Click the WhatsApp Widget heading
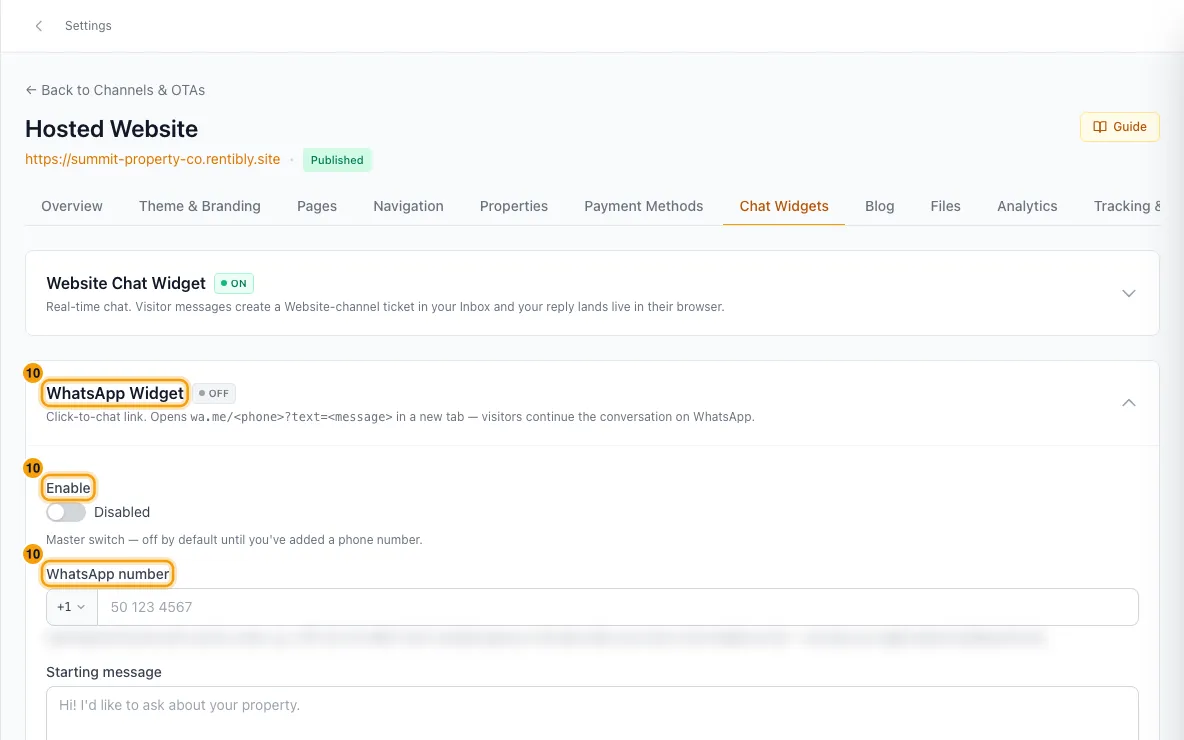This screenshot has width=1184, height=740. click(x=115, y=393)
